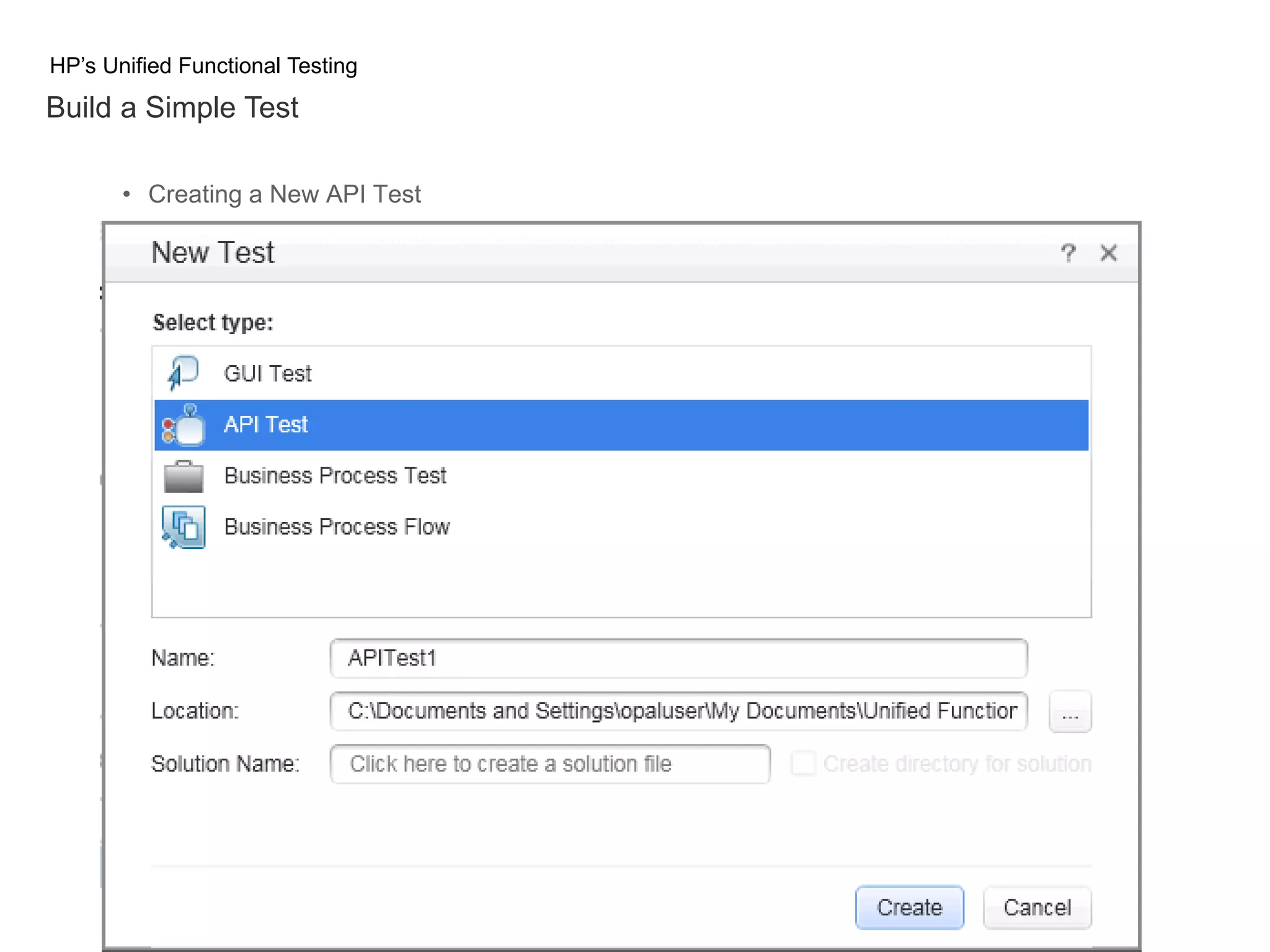Screen dimensions: 1270x952
Task: Click the Name field containing APITest1
Action: pos(678,658)
